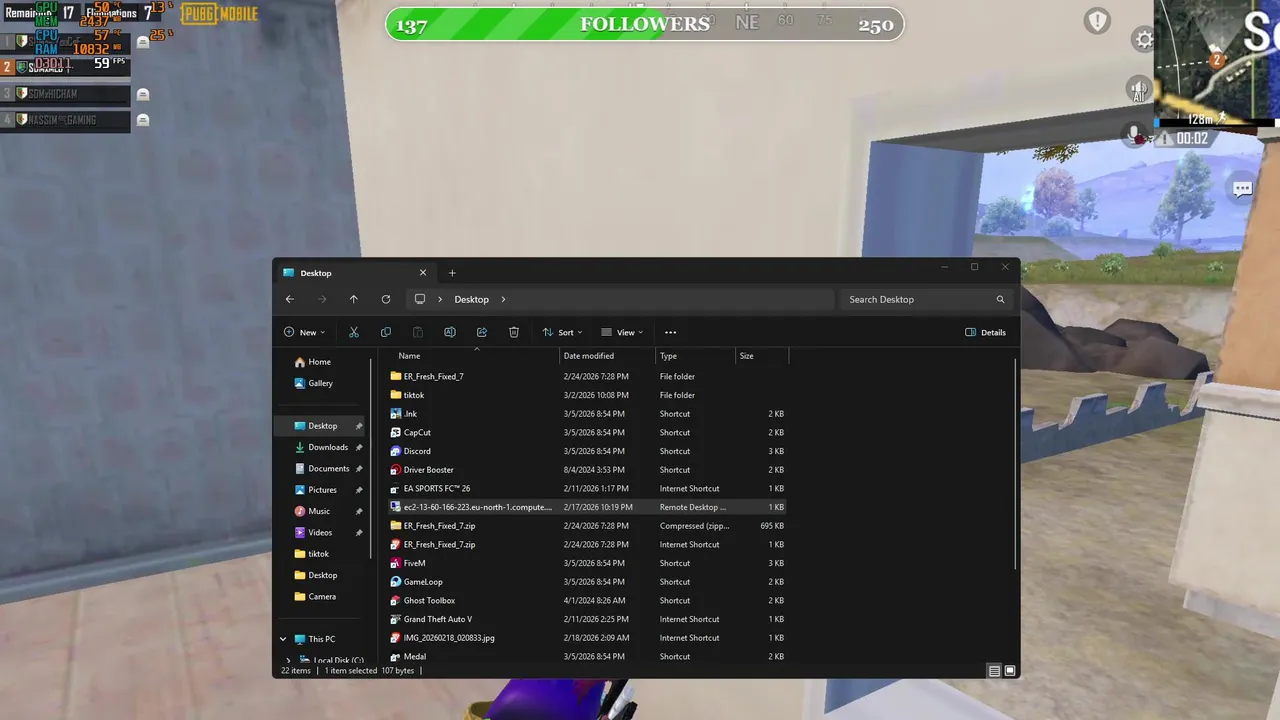Copy the selected item via toolbar icon
The width and height of the screenshot is (1280, 720).
point(386,332)
